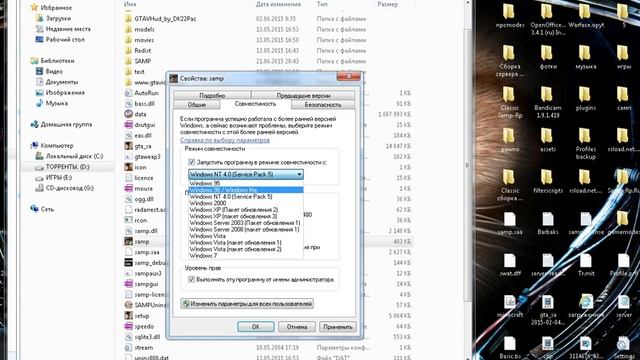Sort files by Тип column header
Screen dimensions: 640x360
pos(322,4)
